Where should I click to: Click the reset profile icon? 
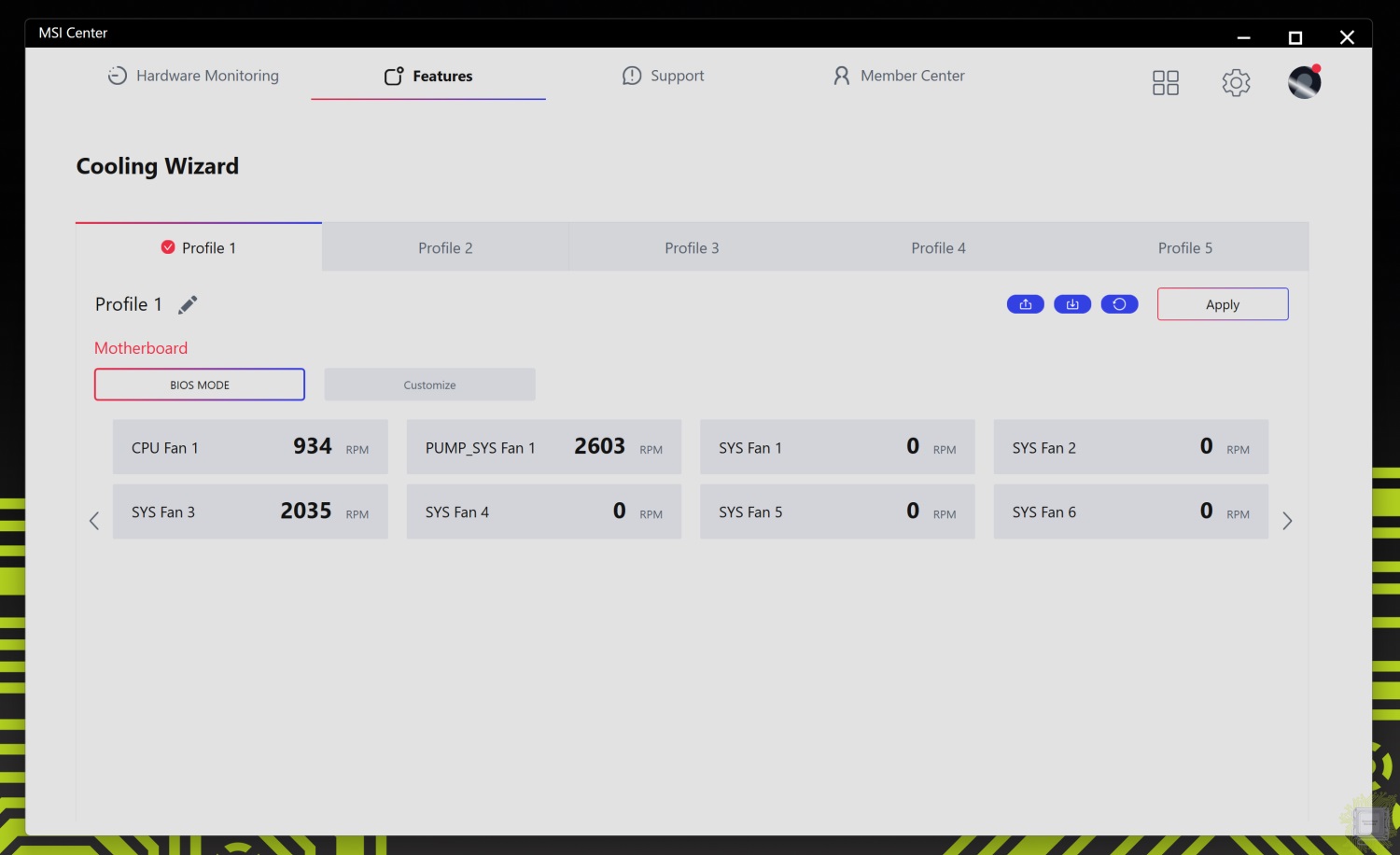(x=1119, y=304)
